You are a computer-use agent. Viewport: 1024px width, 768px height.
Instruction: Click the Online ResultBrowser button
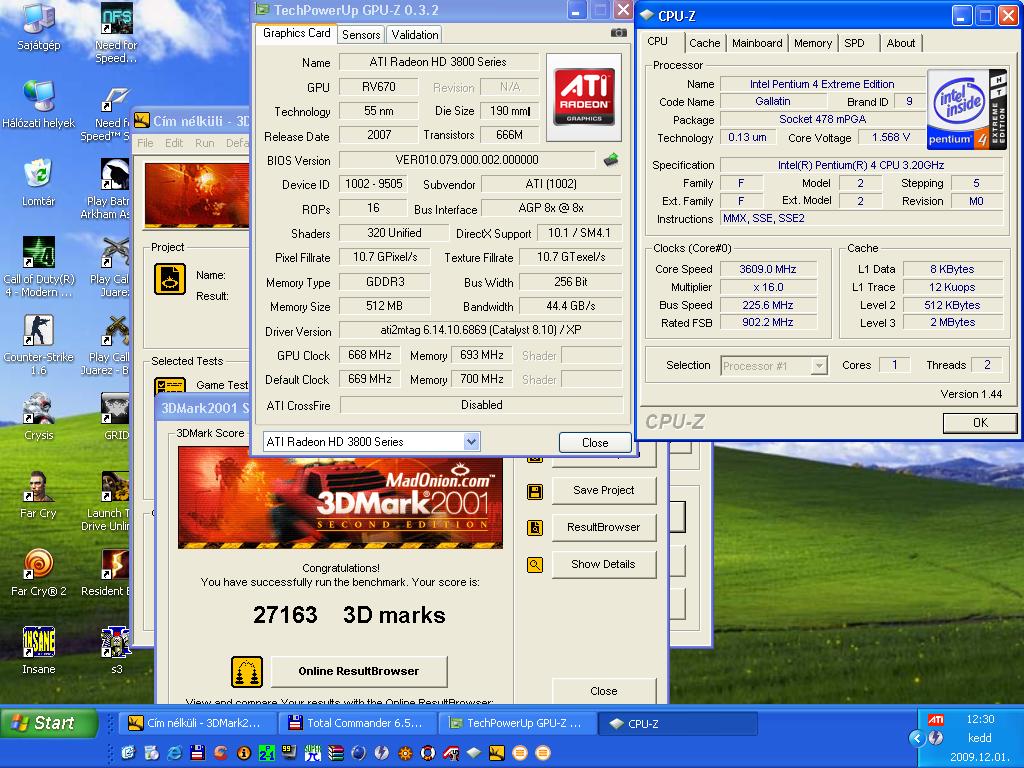coord(359,672)
